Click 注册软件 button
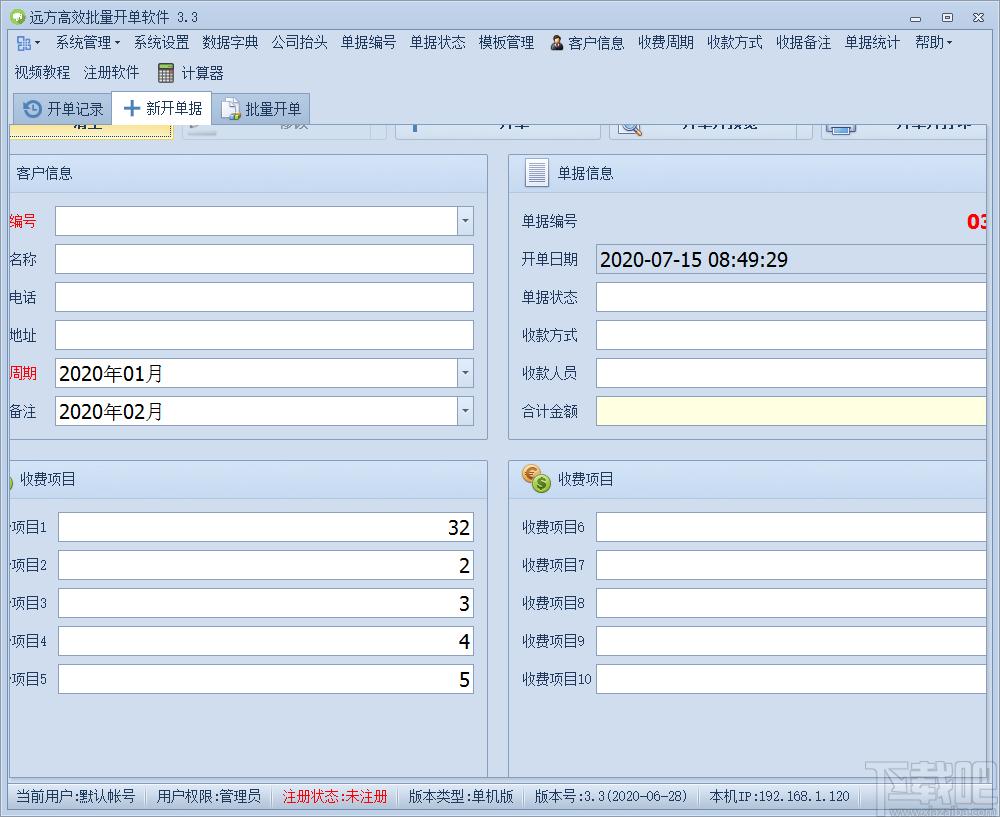 (111, 73)
